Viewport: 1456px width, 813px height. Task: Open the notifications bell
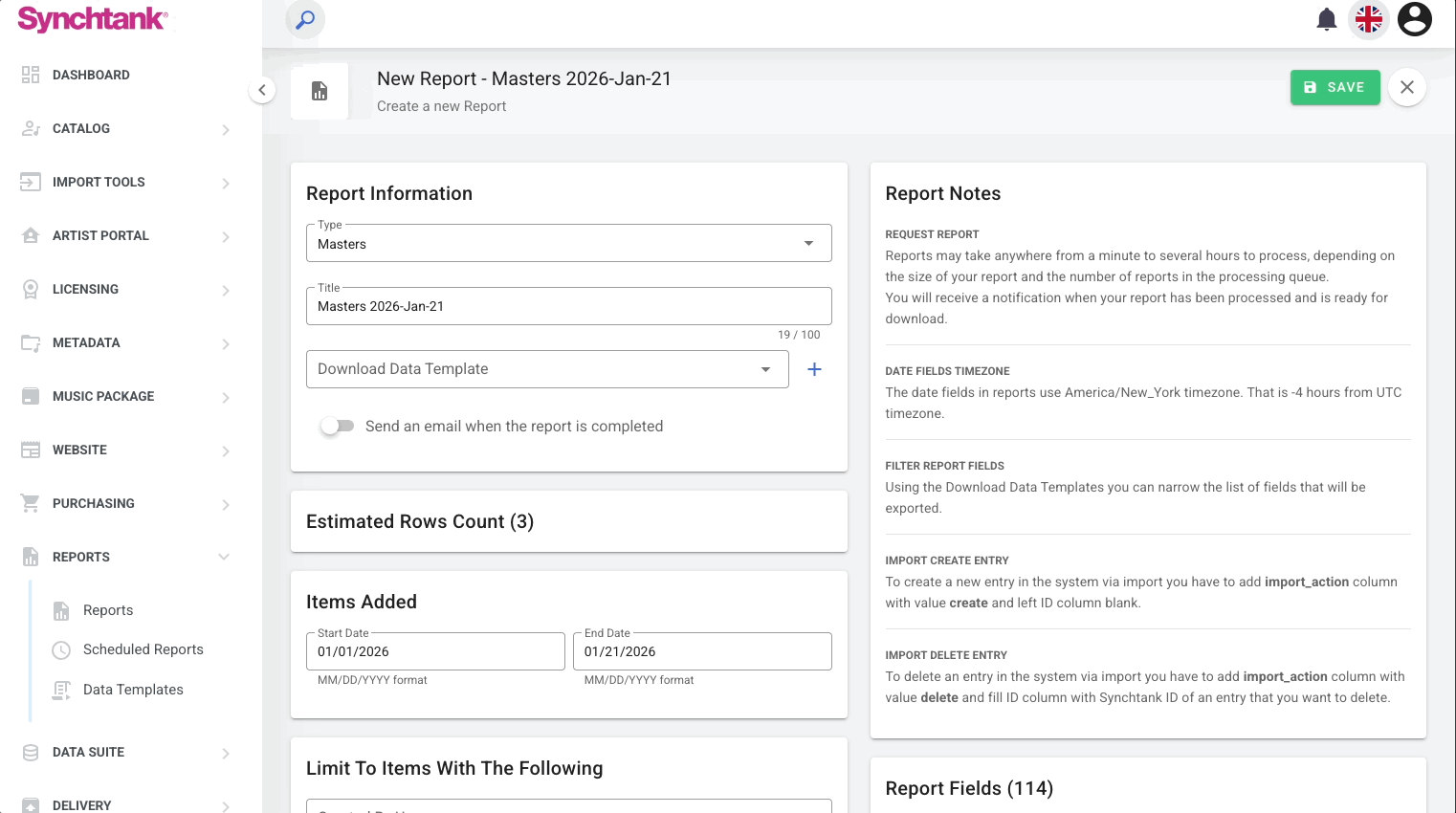coord(1326,19)
